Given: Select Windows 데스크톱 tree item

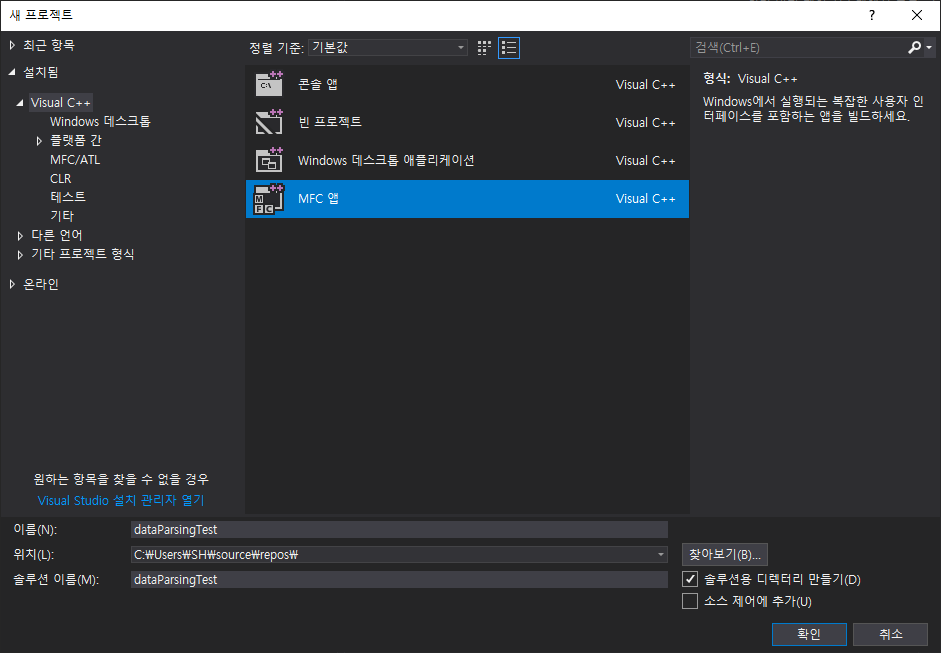Looking at the screenshot, I should [100, 121].
